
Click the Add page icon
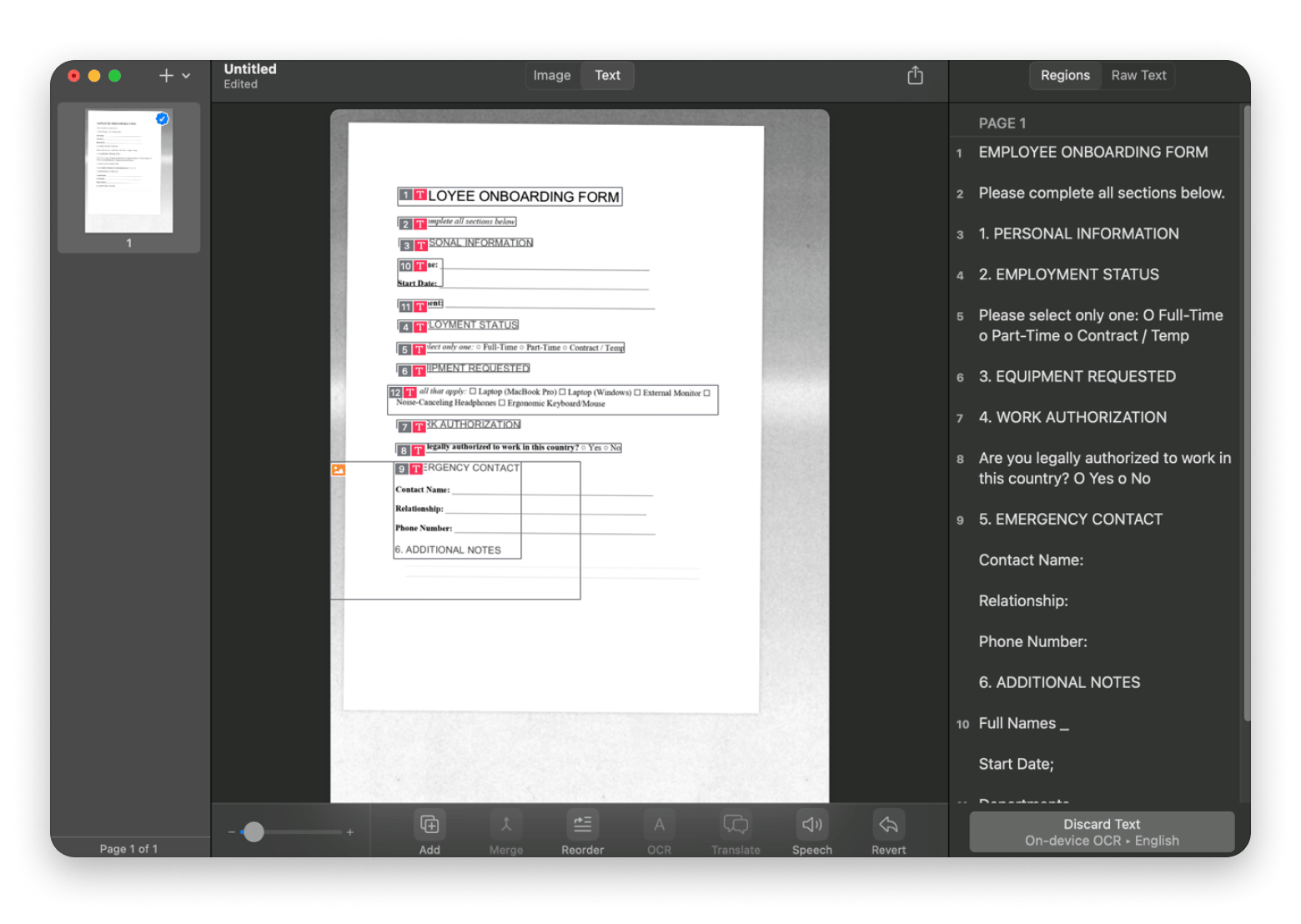tap(429, 824)
